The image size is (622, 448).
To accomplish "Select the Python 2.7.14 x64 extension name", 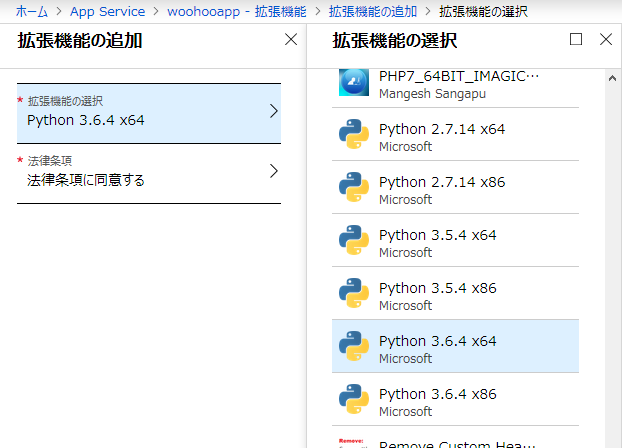I will (442, 129).
